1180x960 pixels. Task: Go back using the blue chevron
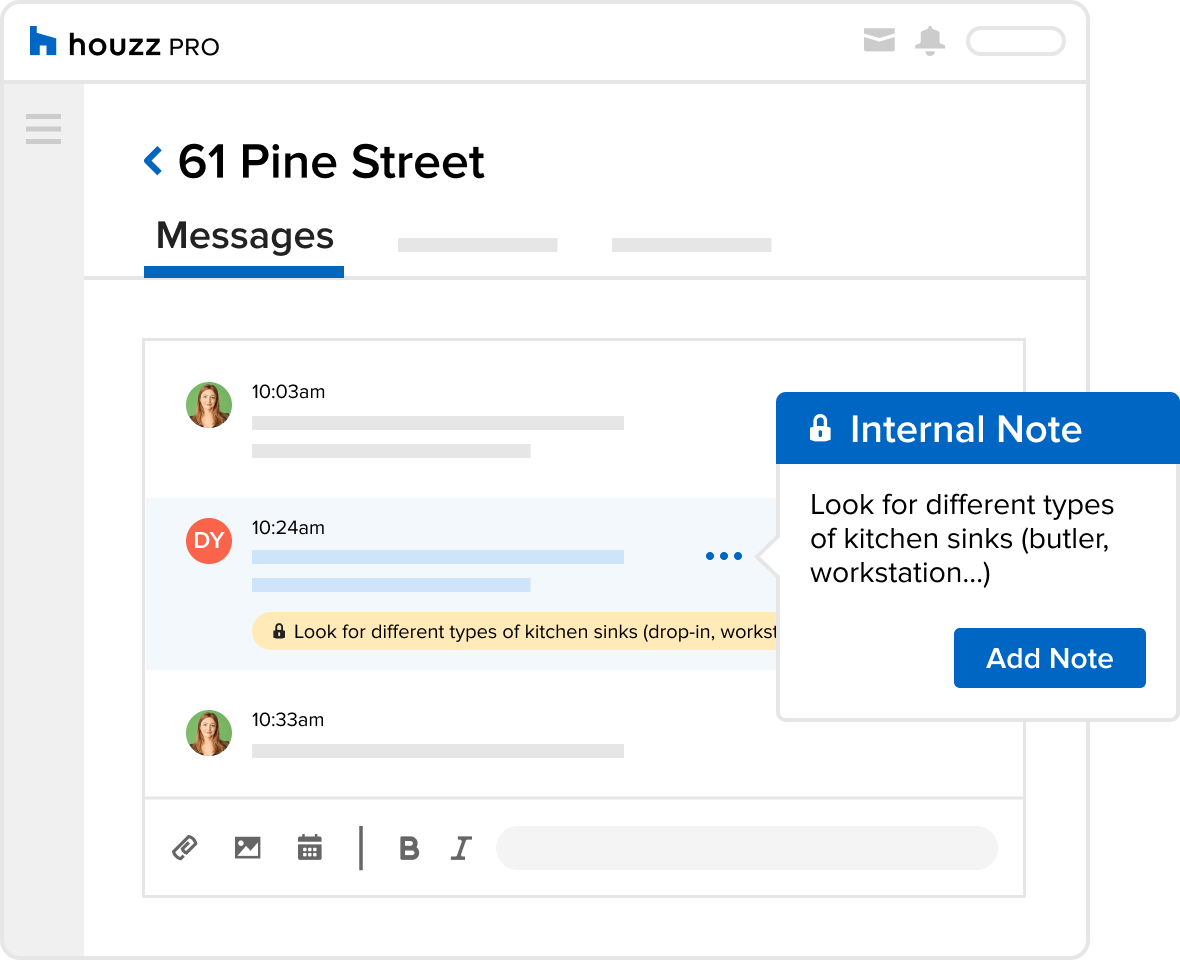pyautogui.click(x=154, y=160)
